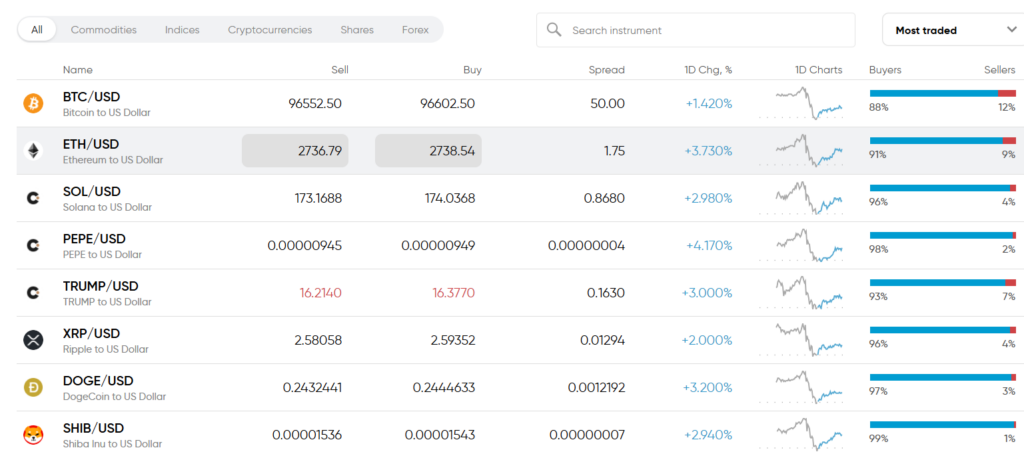Open the Most traded dropdown
Viewport: 1024px width, 458px height.
[952, 30]
